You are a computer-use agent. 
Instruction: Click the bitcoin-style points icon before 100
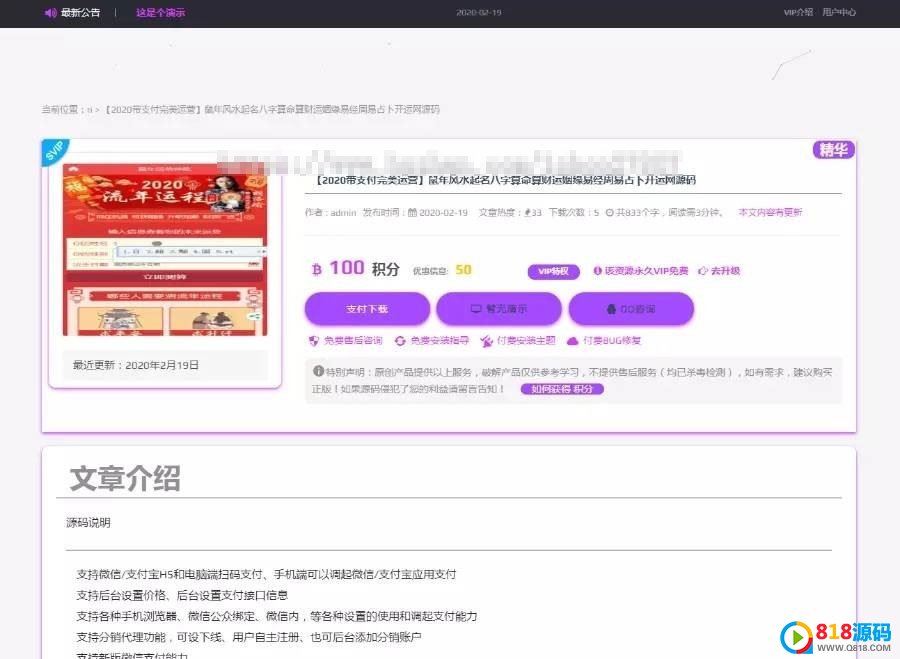pyautogui.click(x=316, y=269)
